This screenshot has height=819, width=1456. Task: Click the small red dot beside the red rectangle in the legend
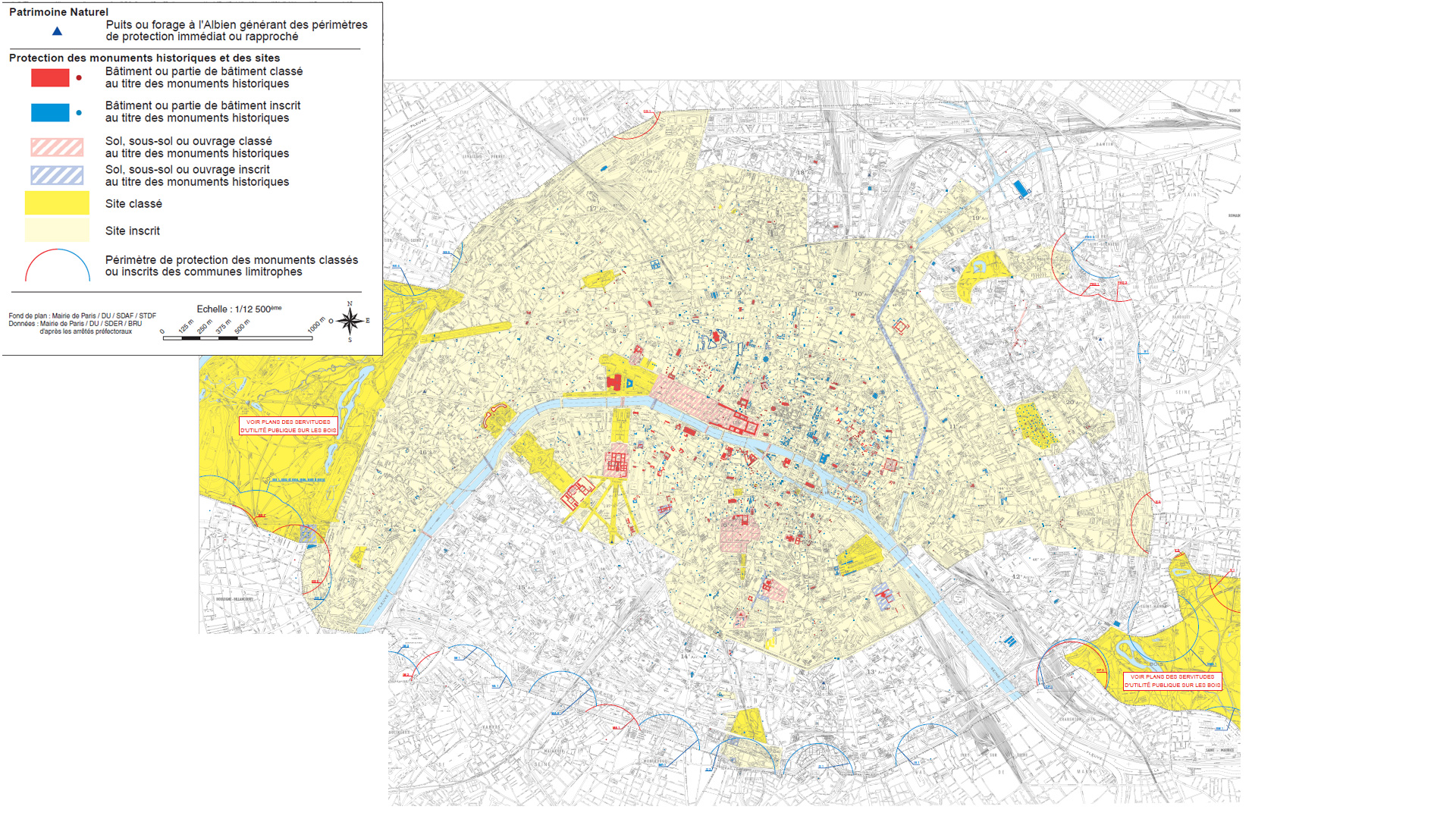[79, 78]
